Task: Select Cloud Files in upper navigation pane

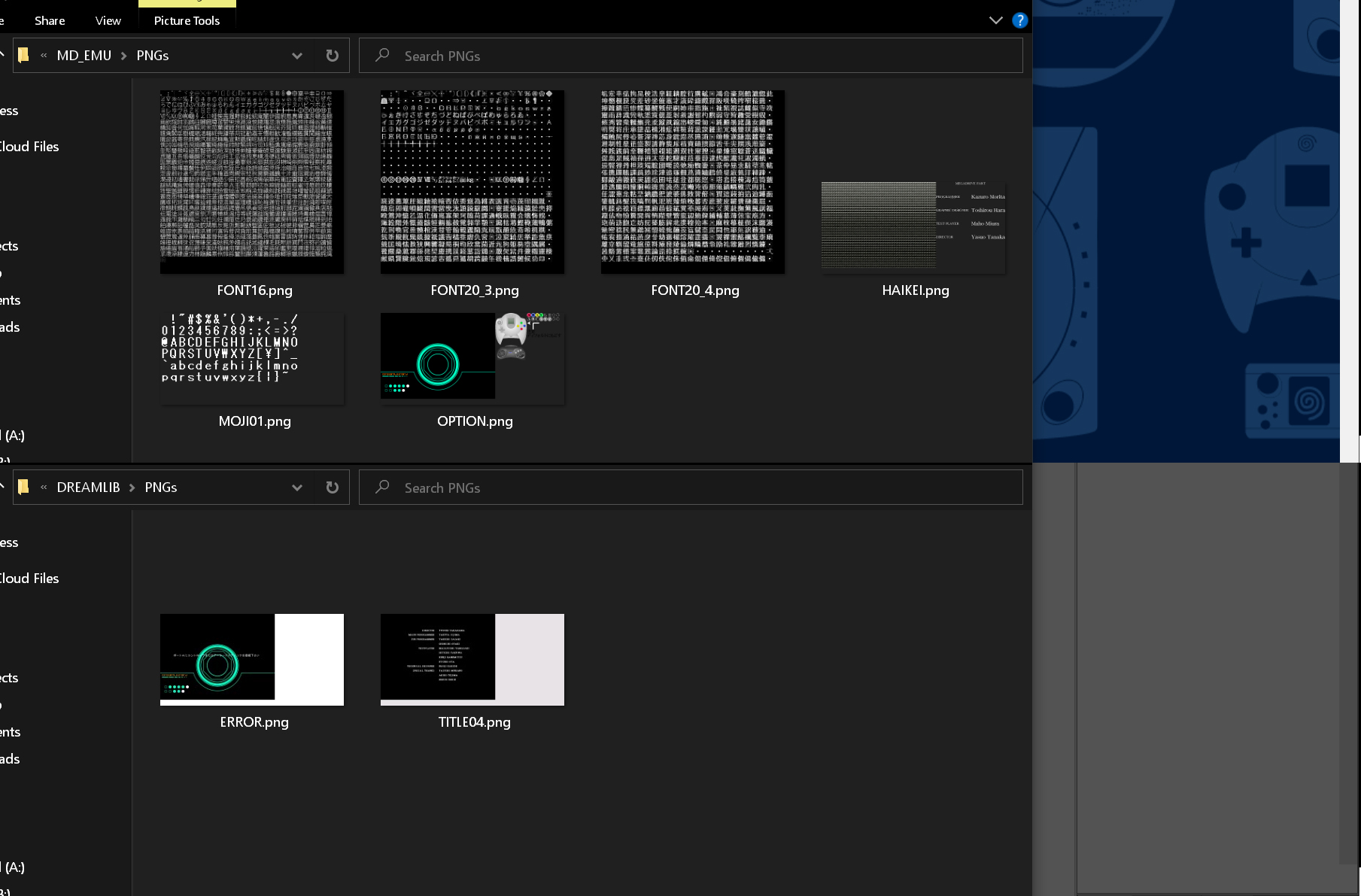Action: click(29, 147)
